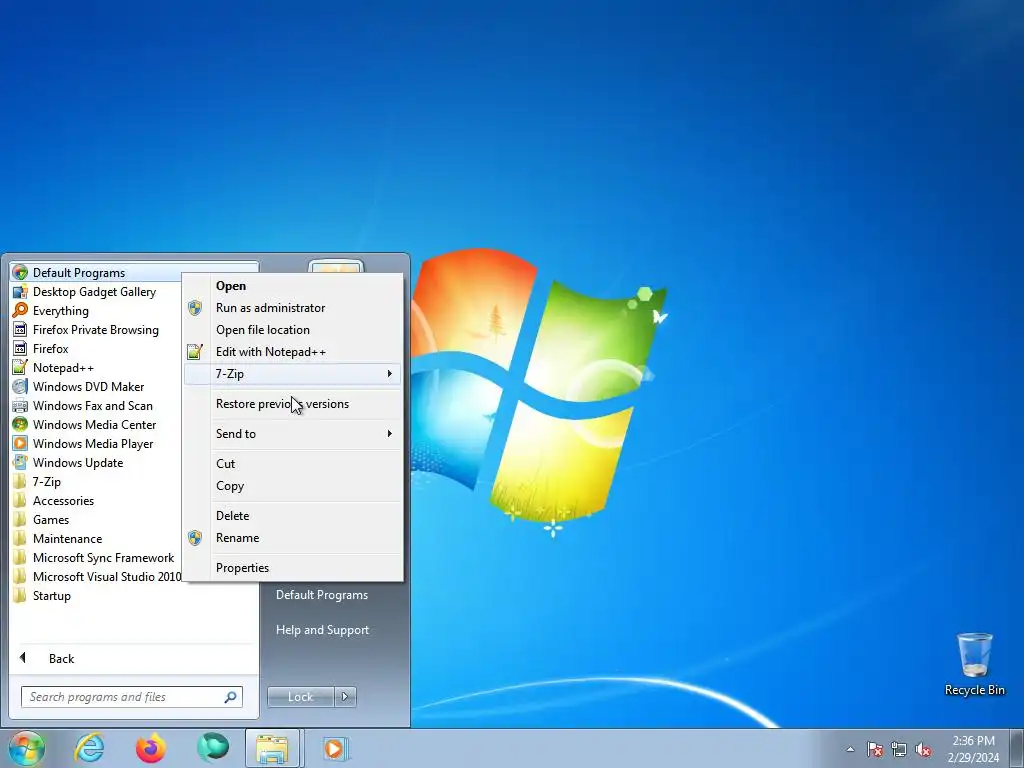
Task: Click the Lock button
Action: click(x=301, y=697)
